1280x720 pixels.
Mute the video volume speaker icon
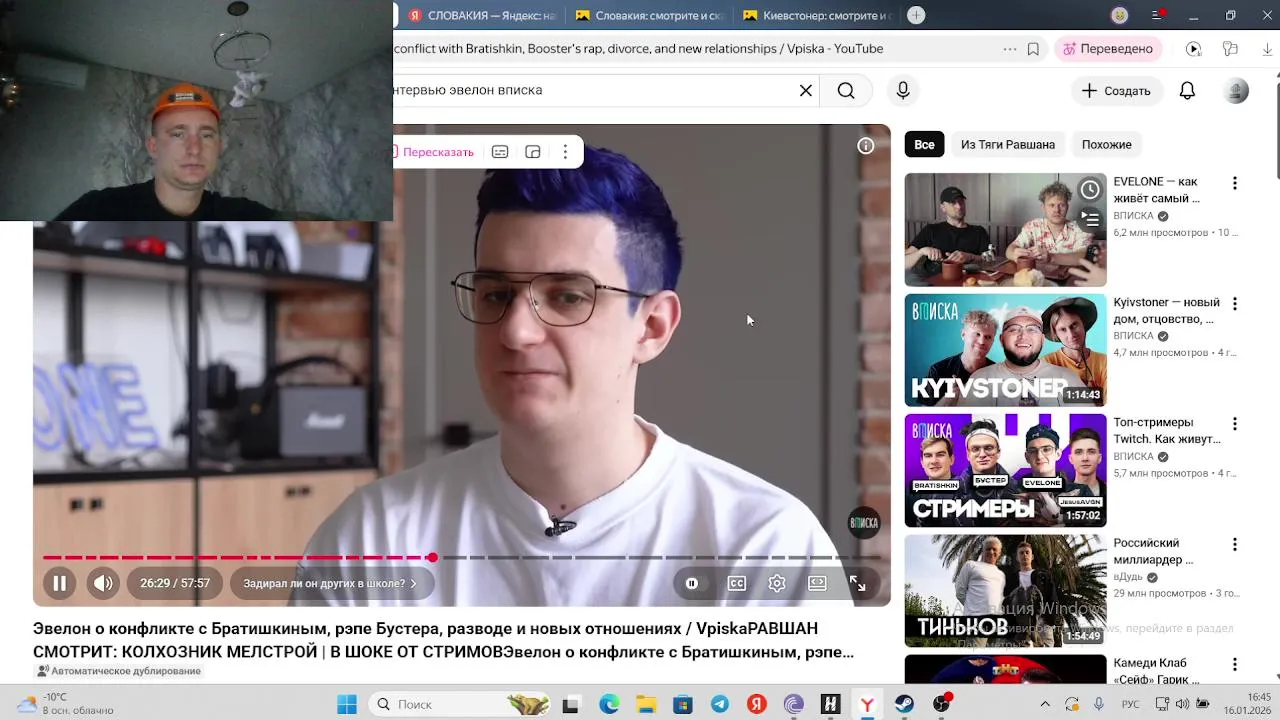coord(103,584)
